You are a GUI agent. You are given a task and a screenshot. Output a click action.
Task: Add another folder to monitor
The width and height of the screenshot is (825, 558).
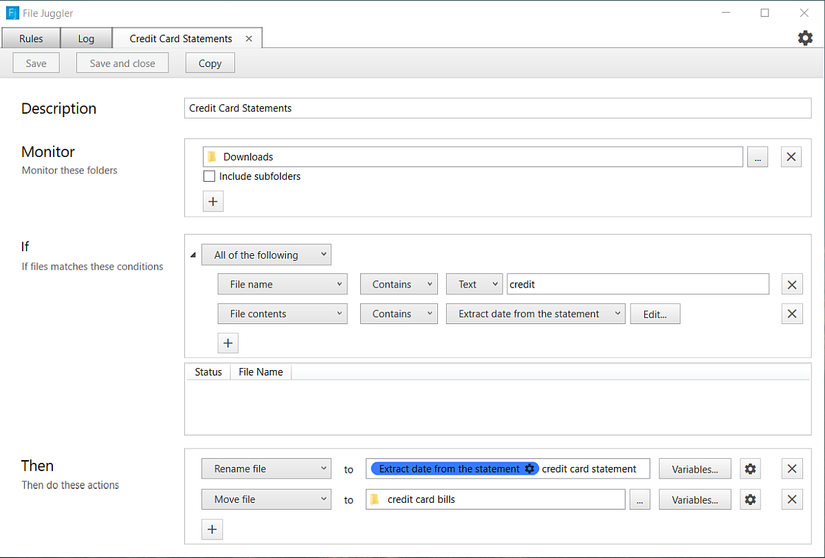(213, 201)
